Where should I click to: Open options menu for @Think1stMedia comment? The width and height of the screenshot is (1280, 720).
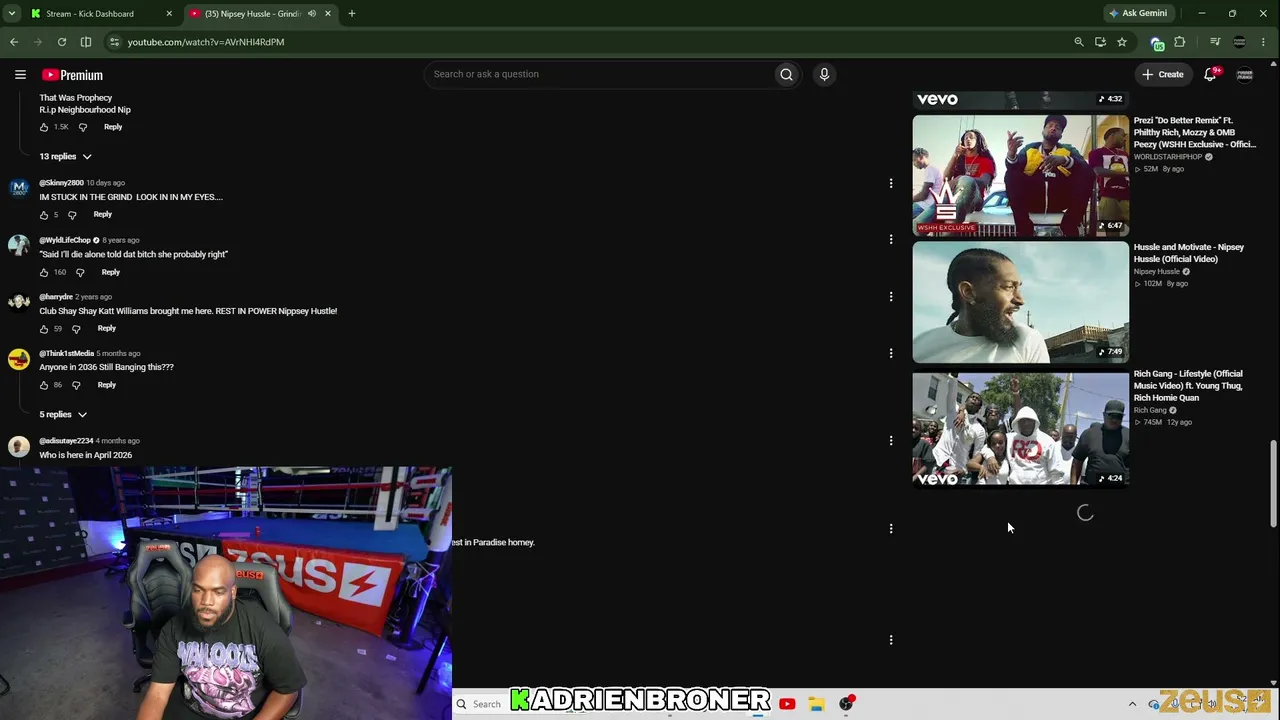point(891,353)
